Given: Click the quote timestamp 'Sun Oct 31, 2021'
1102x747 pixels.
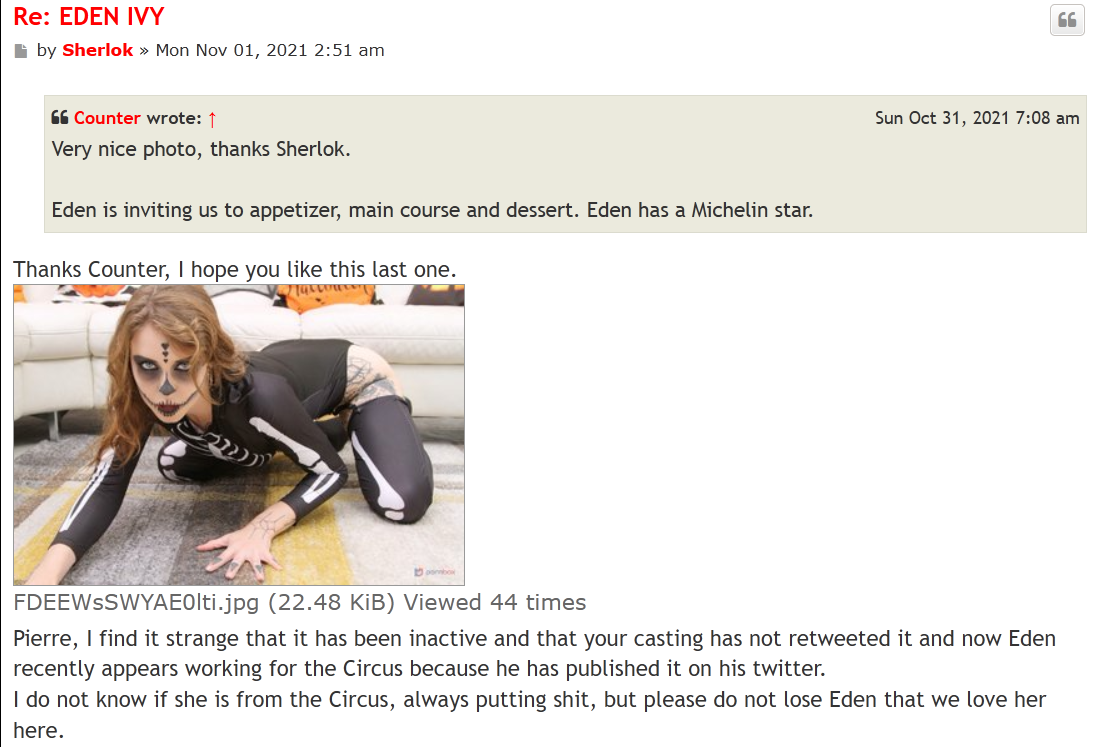Looking at the screenshot, I should pyautogui.click(x=977, y=118).
